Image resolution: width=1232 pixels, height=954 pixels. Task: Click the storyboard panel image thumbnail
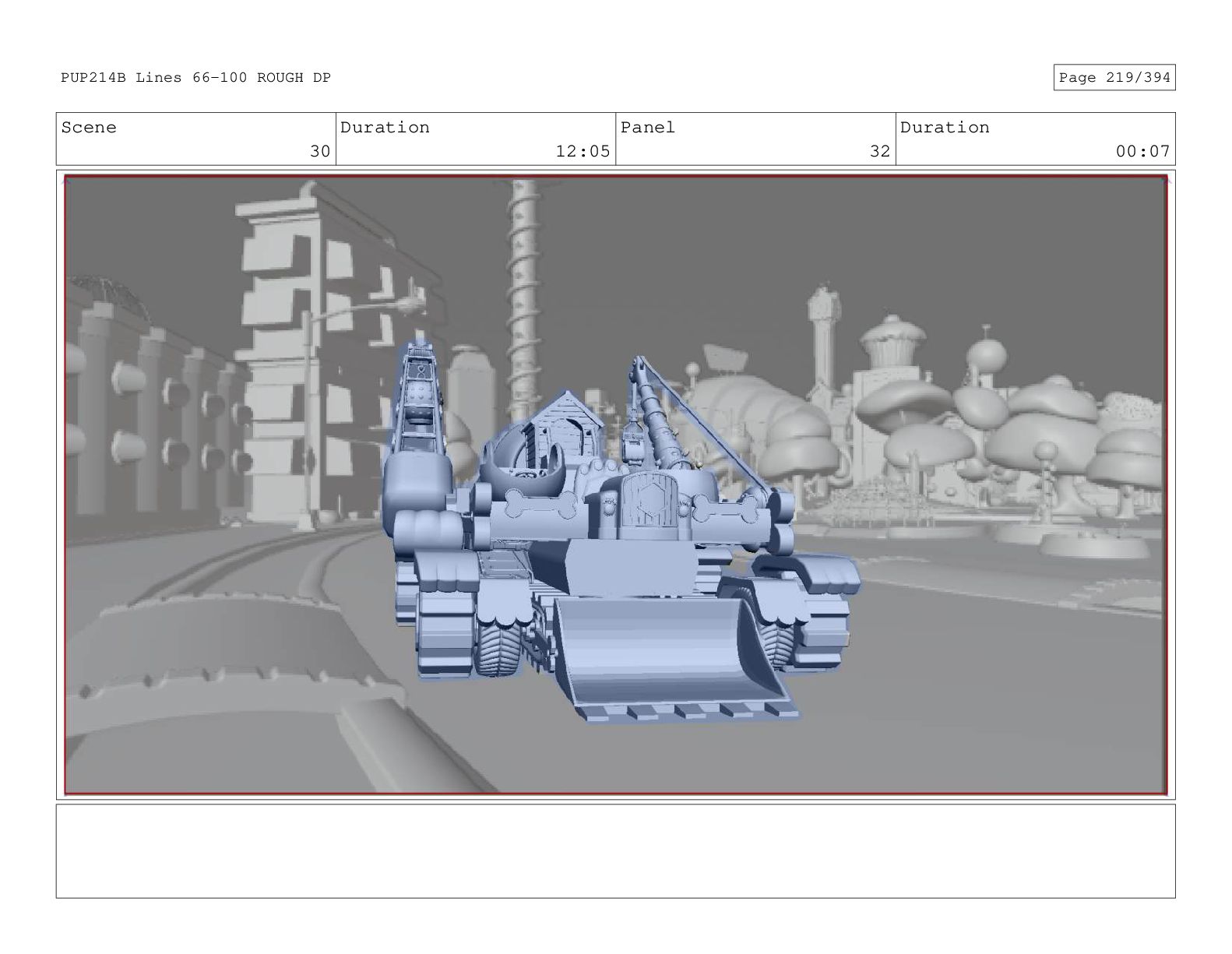point(615,485)
